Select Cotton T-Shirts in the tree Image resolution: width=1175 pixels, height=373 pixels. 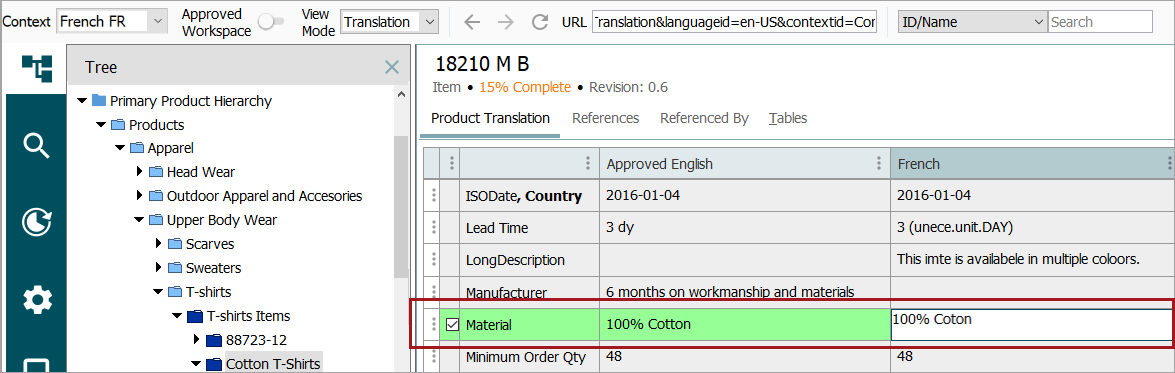[273, 364]
